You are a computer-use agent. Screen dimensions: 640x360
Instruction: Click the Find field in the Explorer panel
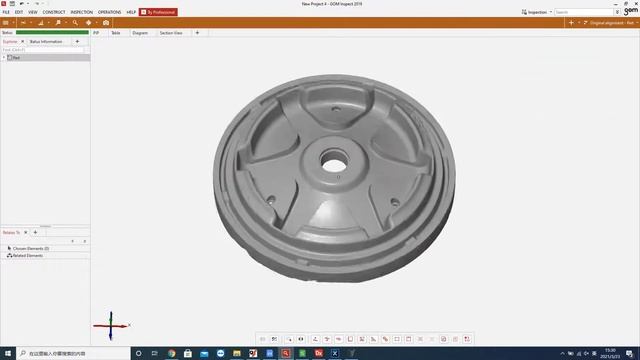pyautogui.click(x=43, y=50)
